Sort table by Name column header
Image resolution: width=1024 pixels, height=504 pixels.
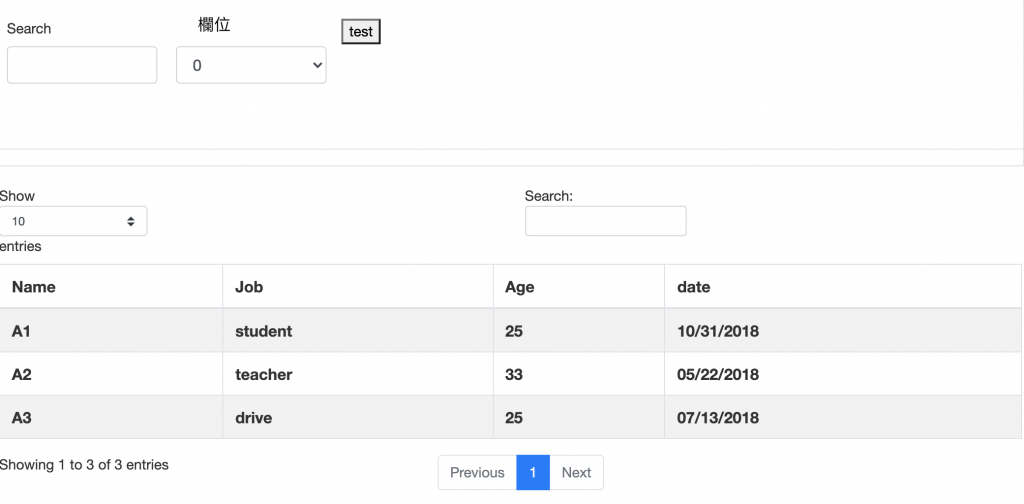click(x=34, y=287)
